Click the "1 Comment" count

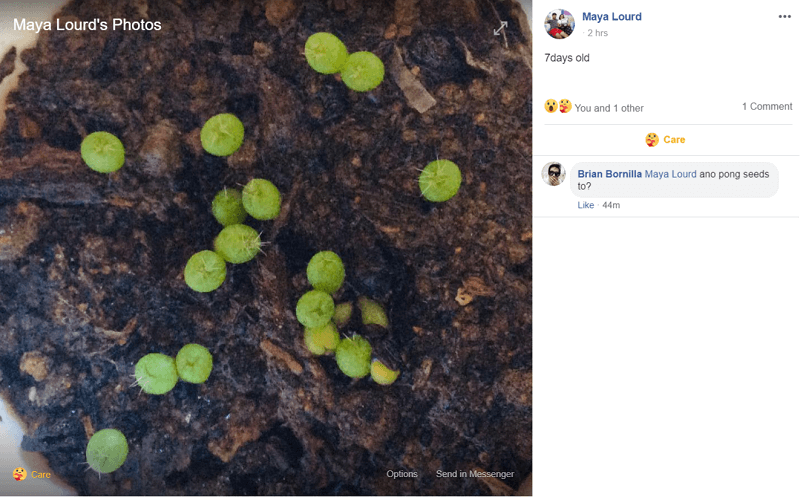[x=767, y=107]
